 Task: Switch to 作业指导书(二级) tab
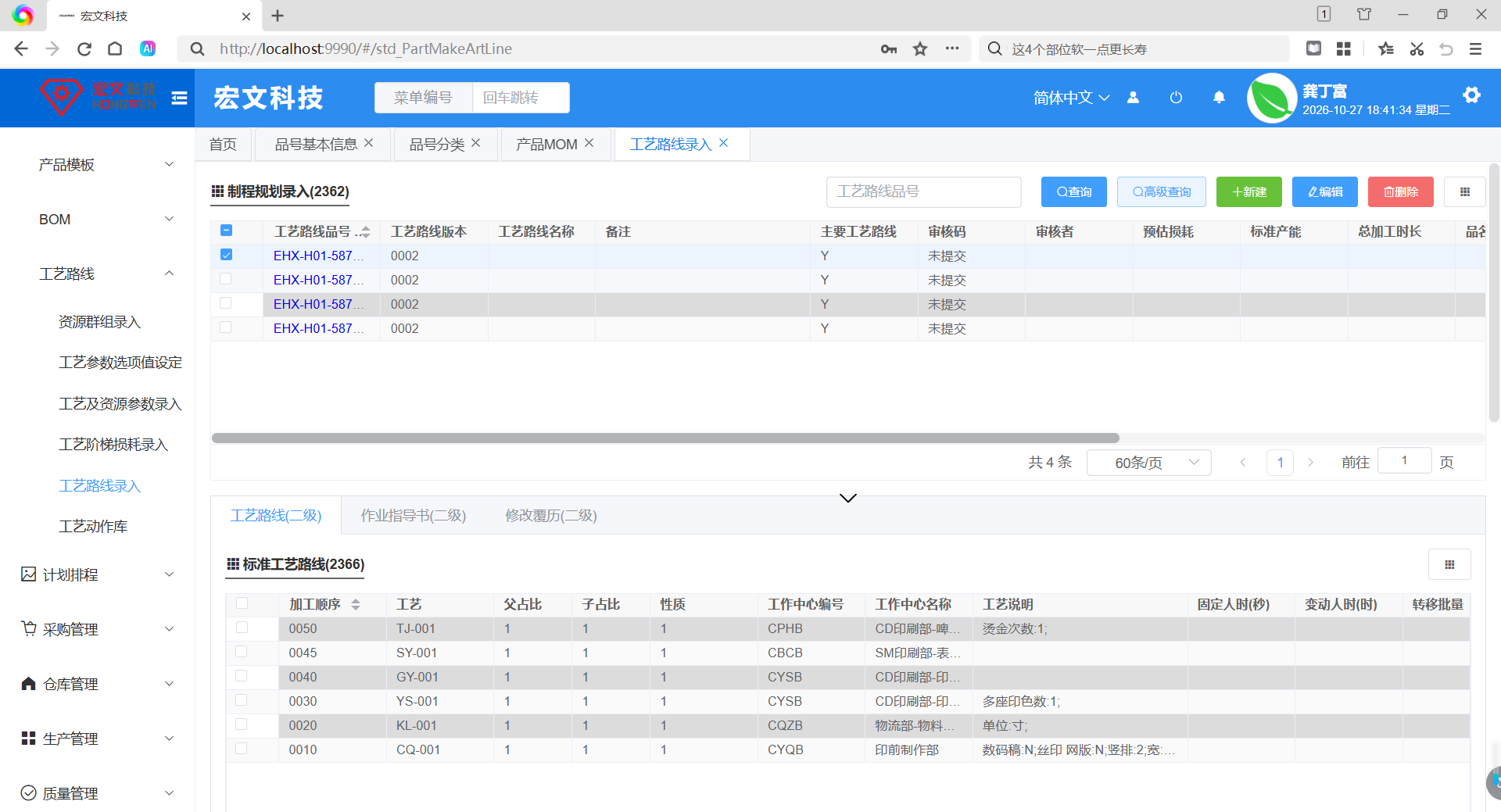(413, 515)
